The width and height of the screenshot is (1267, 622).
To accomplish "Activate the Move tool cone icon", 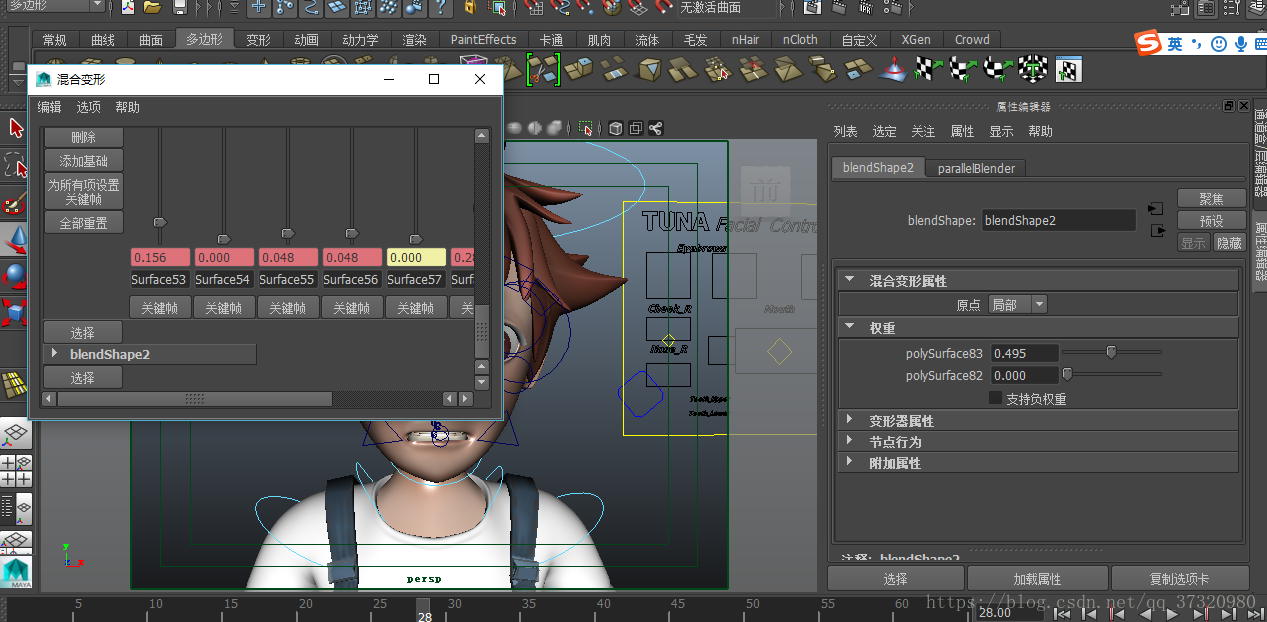I will coord(15,239).
